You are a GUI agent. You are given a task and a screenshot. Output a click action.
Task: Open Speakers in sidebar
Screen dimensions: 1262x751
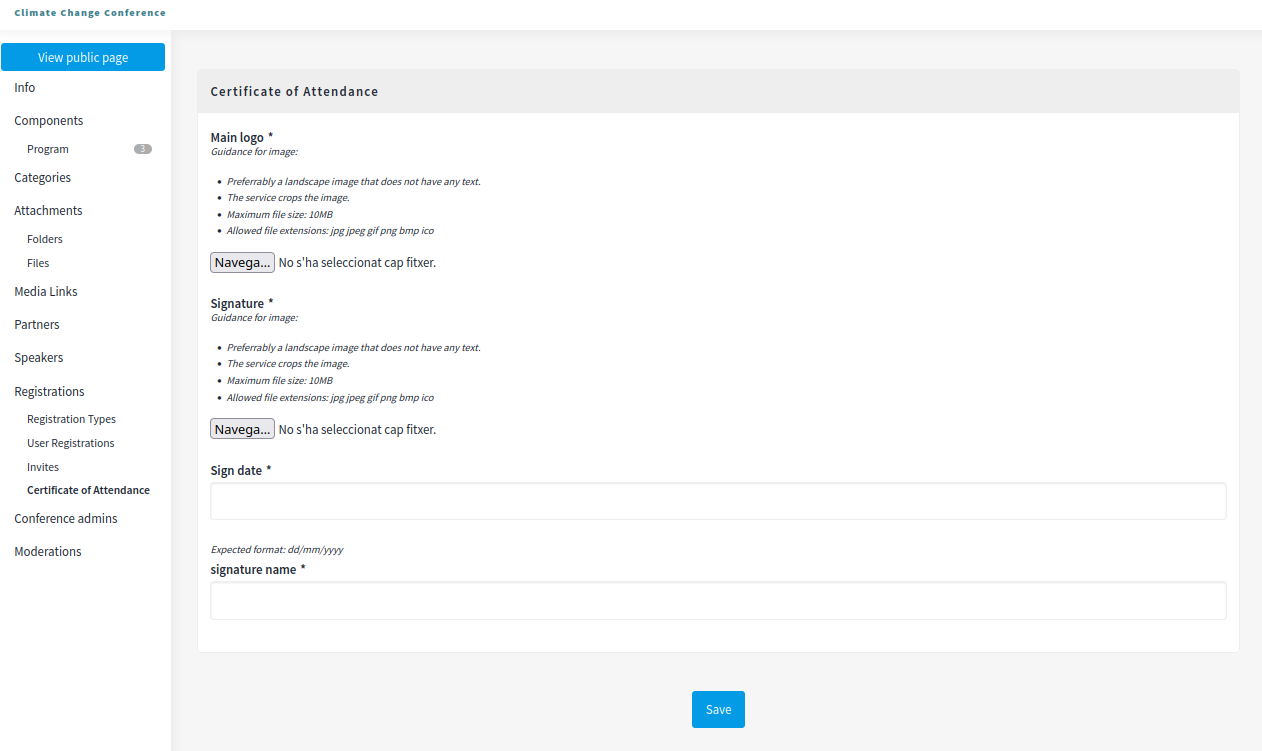coord(39,358)
